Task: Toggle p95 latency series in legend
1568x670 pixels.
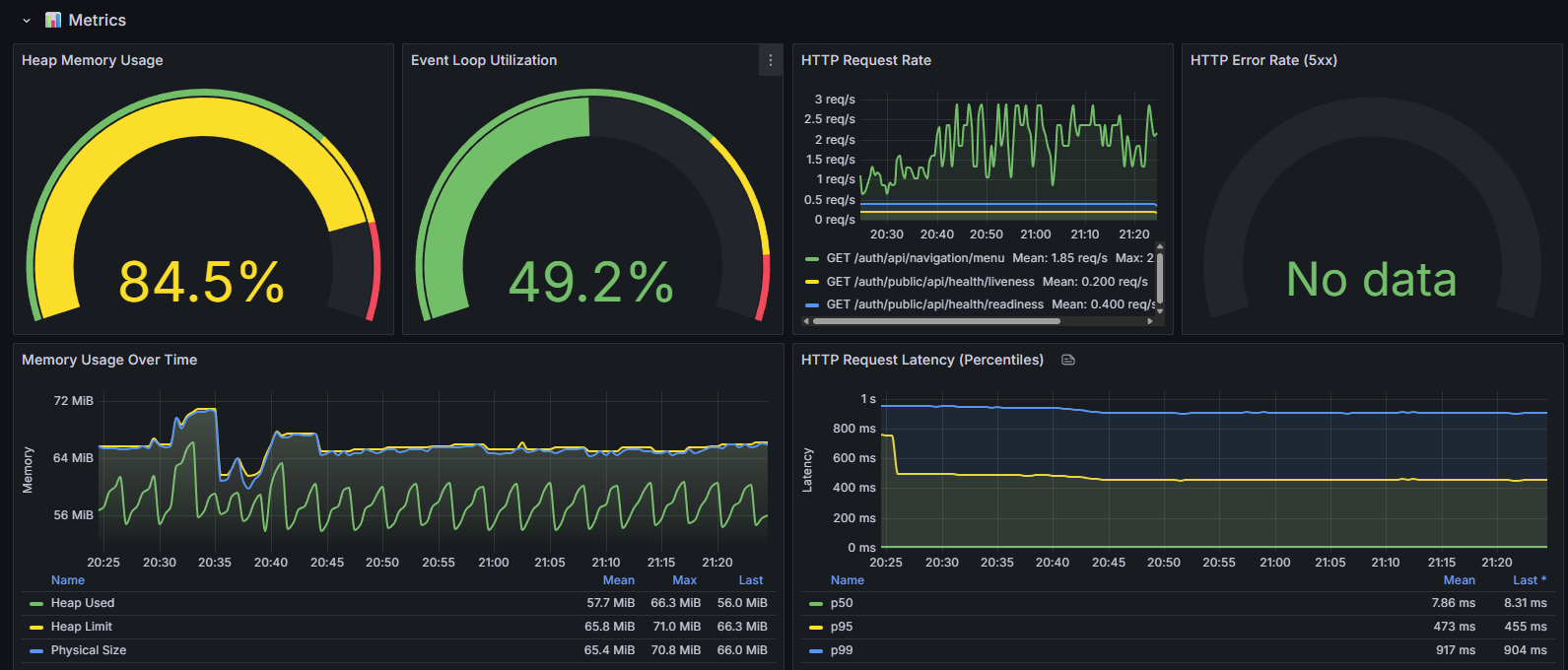Action: pyautogui.click(x=842, y=627)
